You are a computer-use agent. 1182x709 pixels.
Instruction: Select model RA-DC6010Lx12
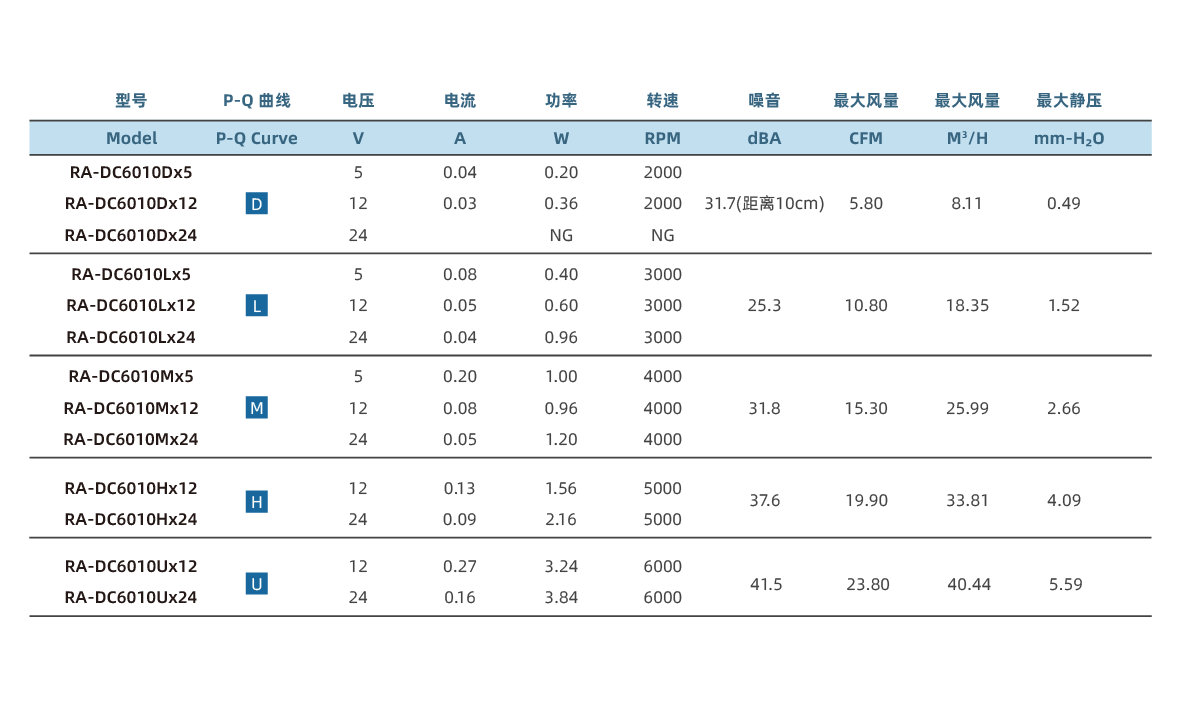(131, 306)
